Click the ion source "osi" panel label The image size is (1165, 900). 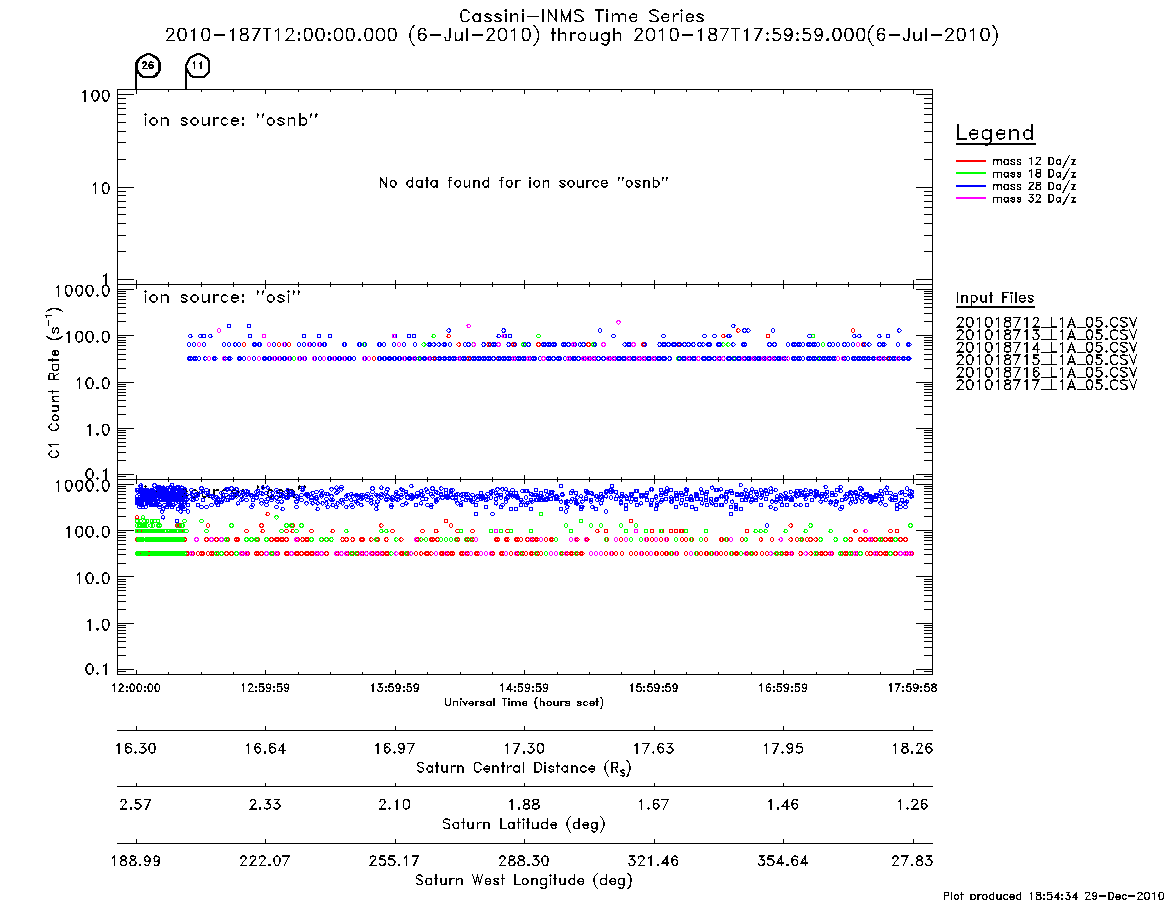pos(222,297)
